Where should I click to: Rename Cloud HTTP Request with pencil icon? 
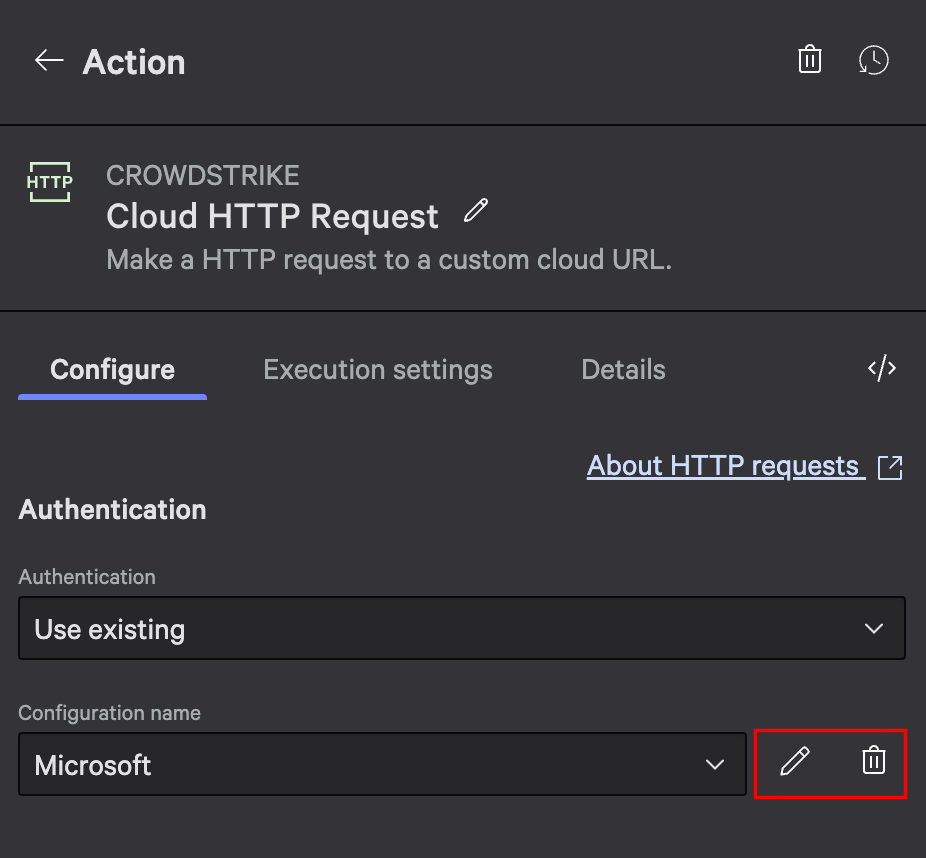[476, 210]
